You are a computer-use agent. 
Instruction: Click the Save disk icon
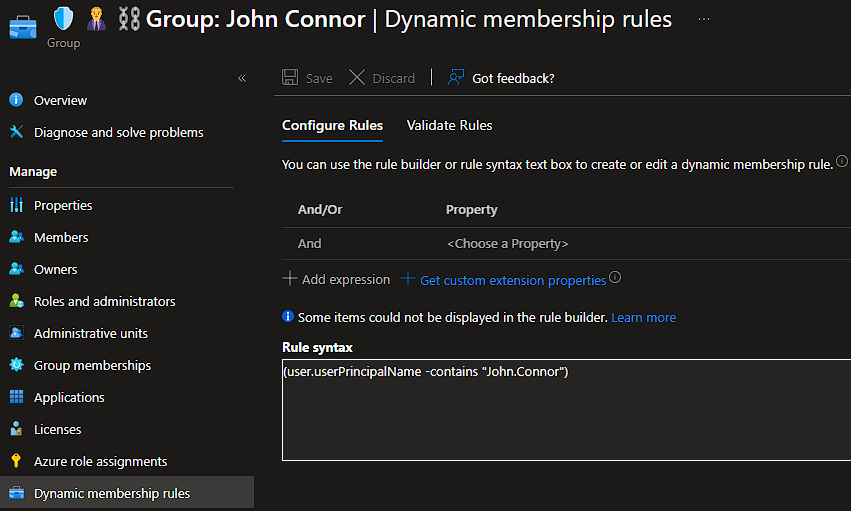click(x=290, y=78)
